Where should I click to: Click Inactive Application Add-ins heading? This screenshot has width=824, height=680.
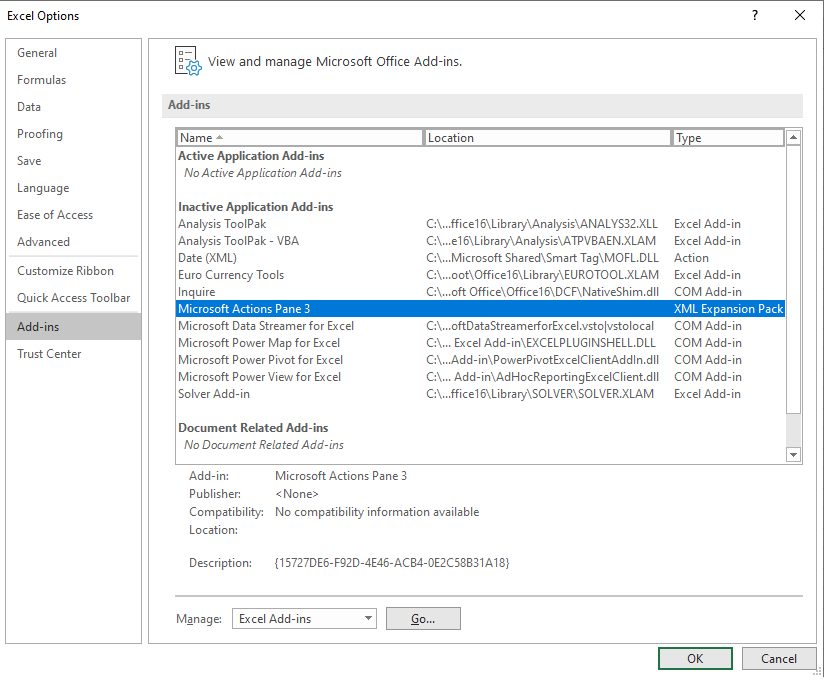tap(255, 207)
